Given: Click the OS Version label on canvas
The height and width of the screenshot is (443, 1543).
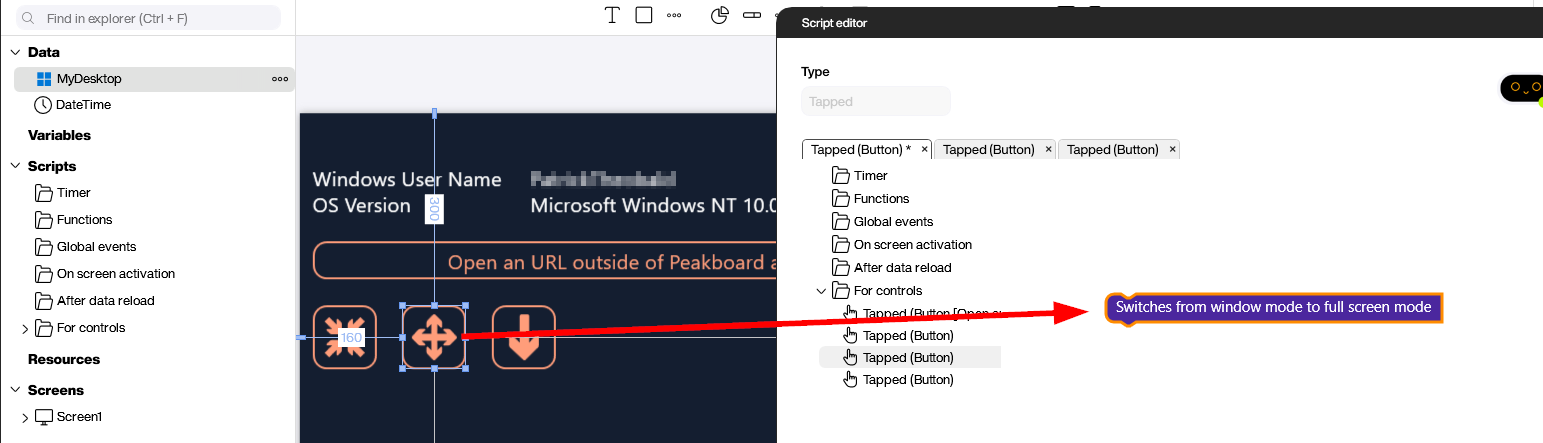Looking at the screenshot, I should coord(362,206).
